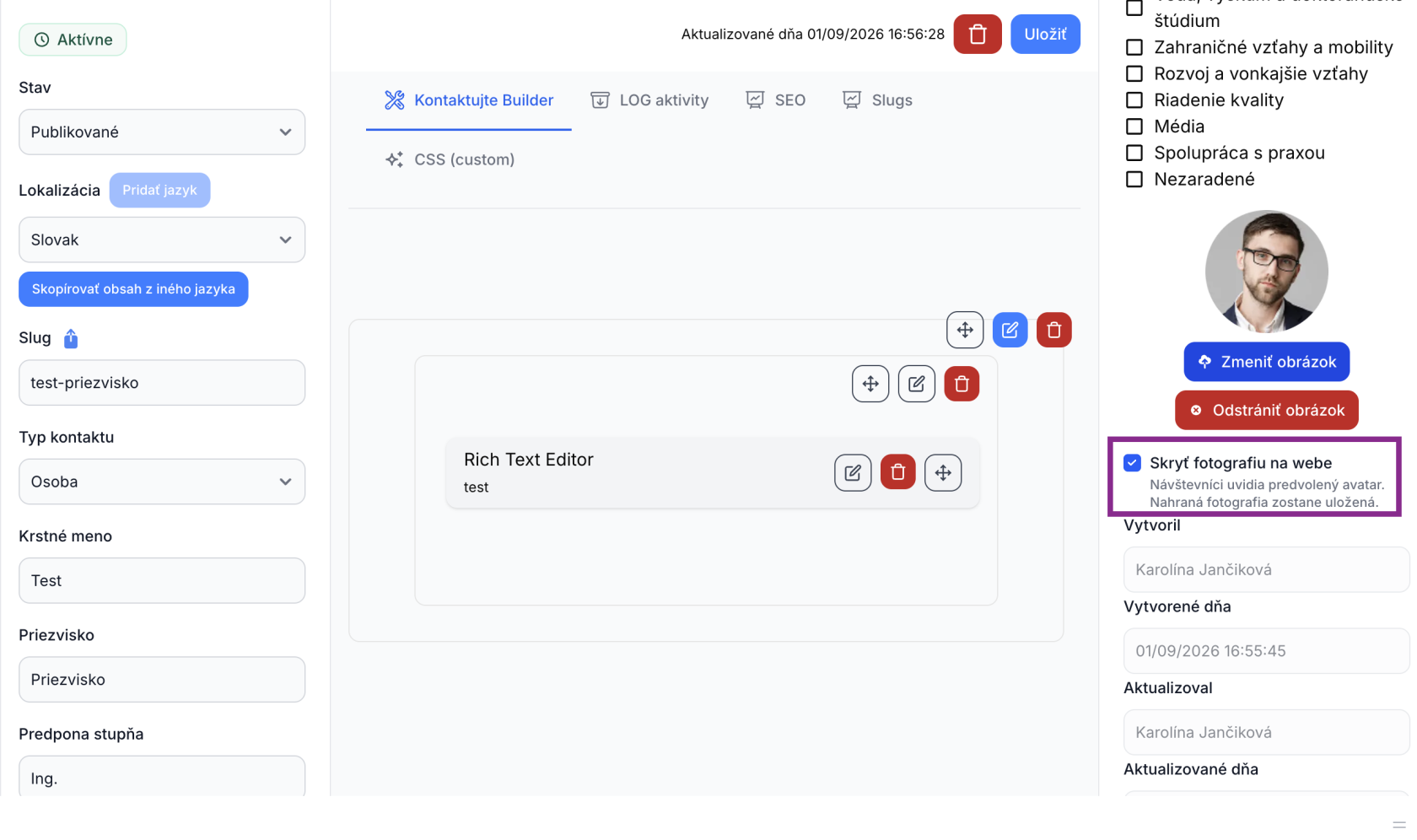Open the language dropdown showing Slovak
1417x840 pixels.
[162, 240]
